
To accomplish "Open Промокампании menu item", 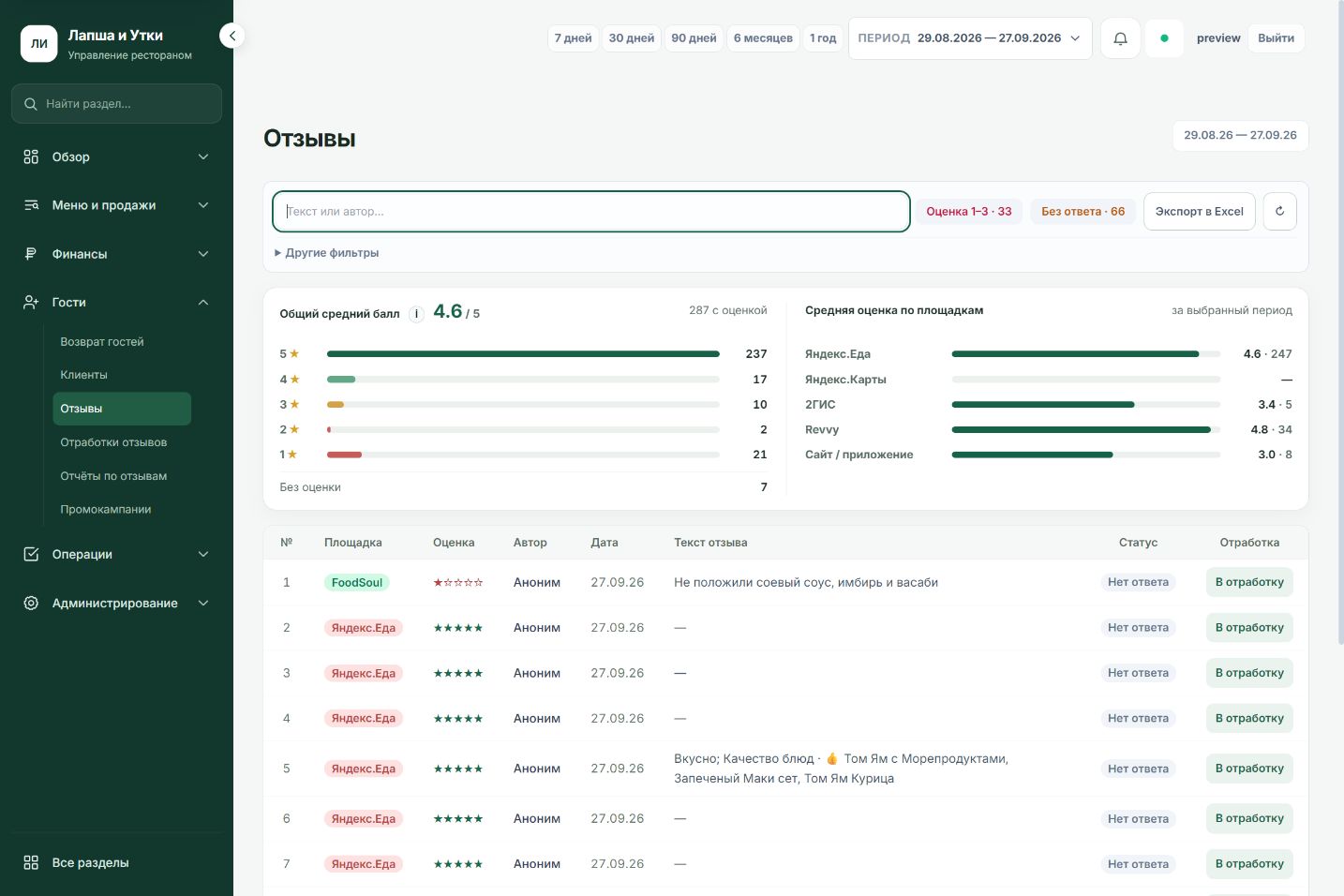I will [x=122, y=509].
